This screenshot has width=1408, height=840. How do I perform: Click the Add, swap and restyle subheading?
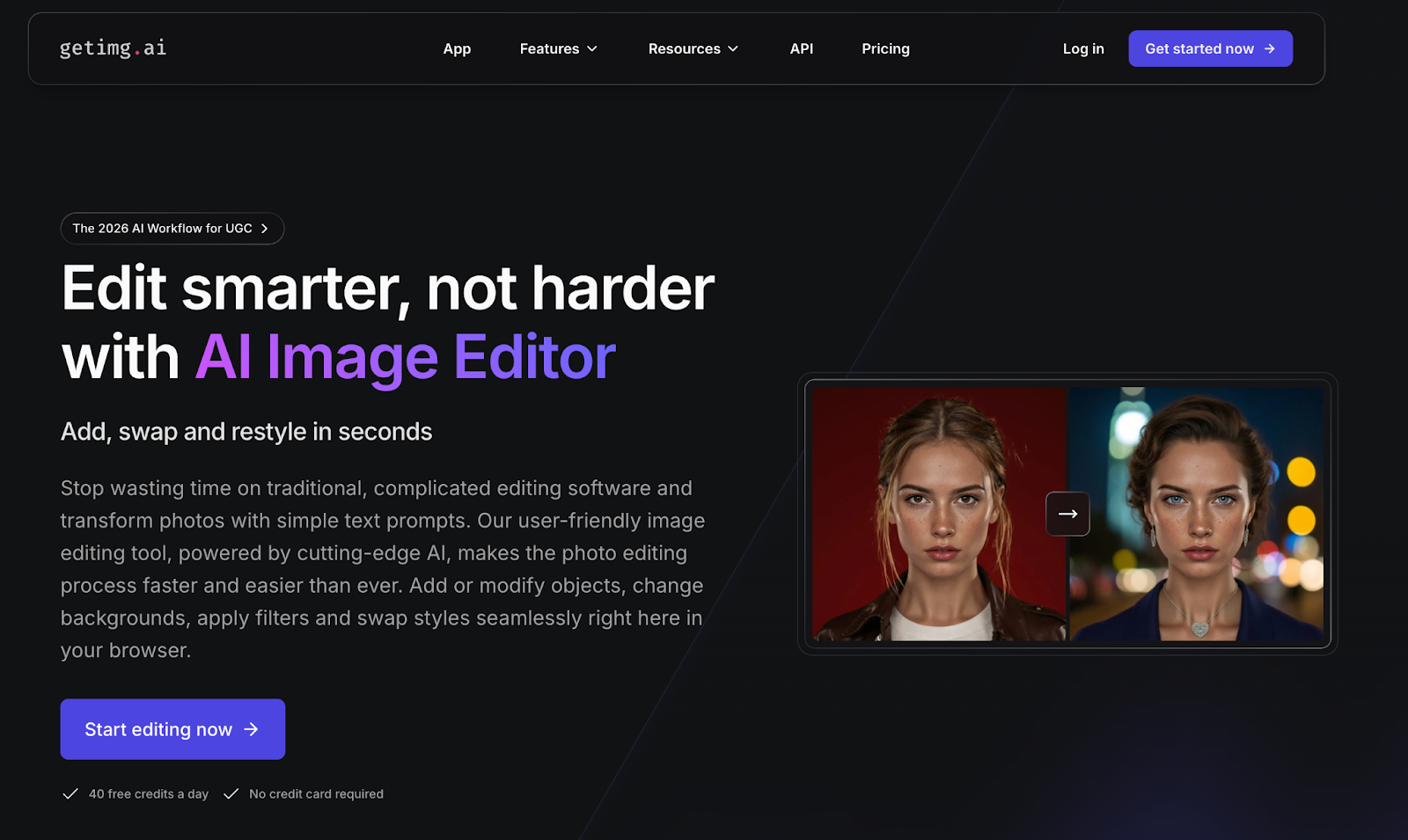[x=246, y=432]
